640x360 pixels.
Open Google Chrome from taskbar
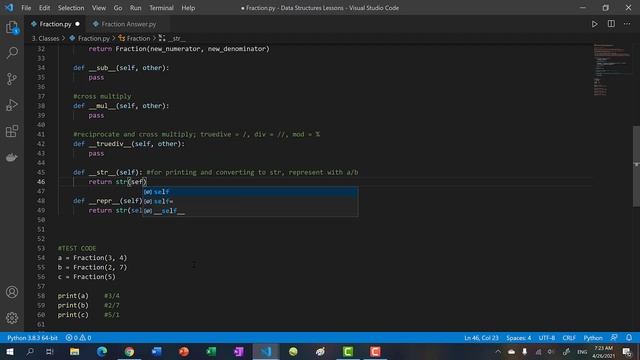click(x=129, y=351)
